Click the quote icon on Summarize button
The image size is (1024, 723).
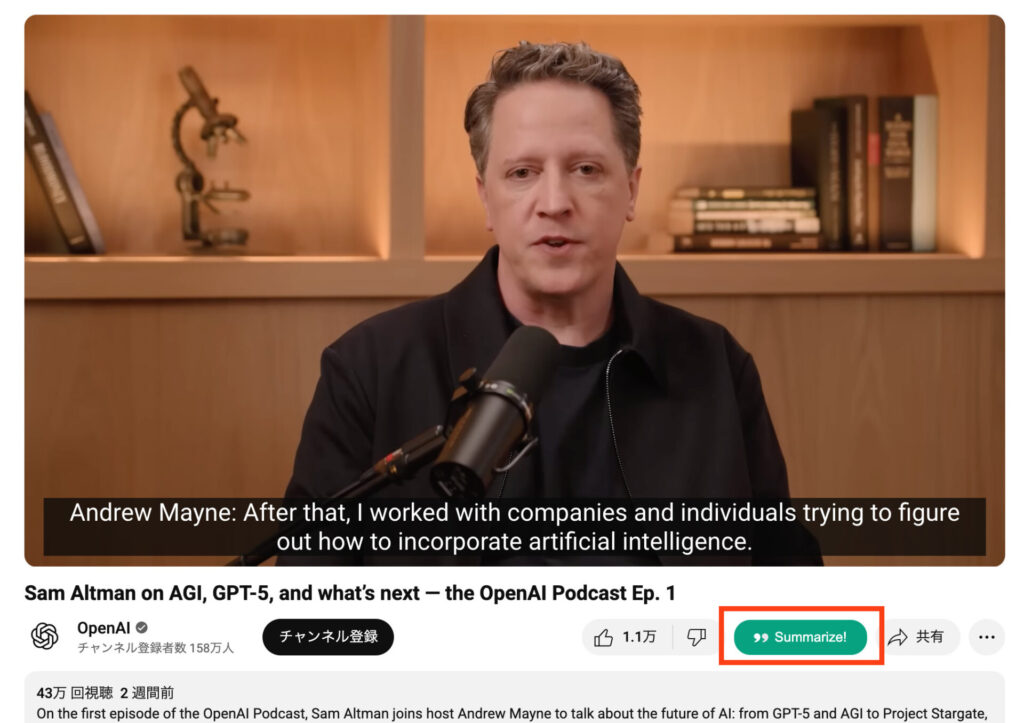(x=760, y=637)
